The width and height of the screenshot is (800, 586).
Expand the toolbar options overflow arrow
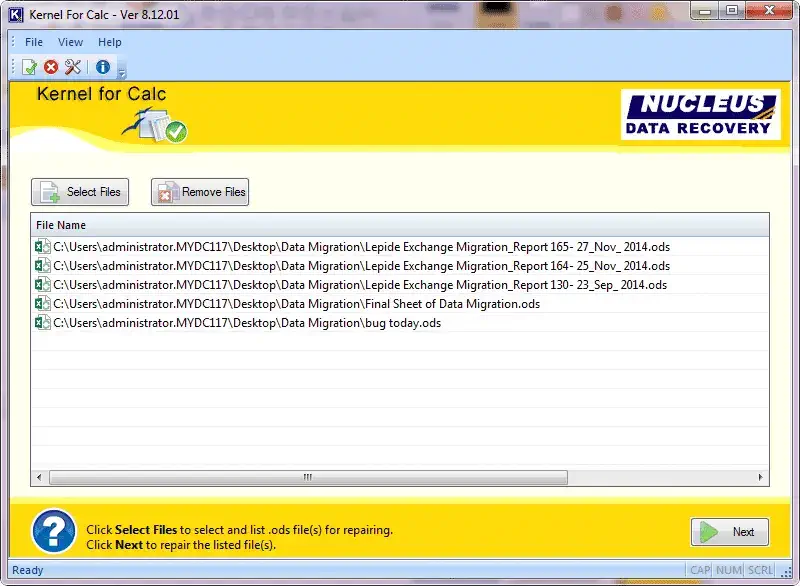[122, 73]
